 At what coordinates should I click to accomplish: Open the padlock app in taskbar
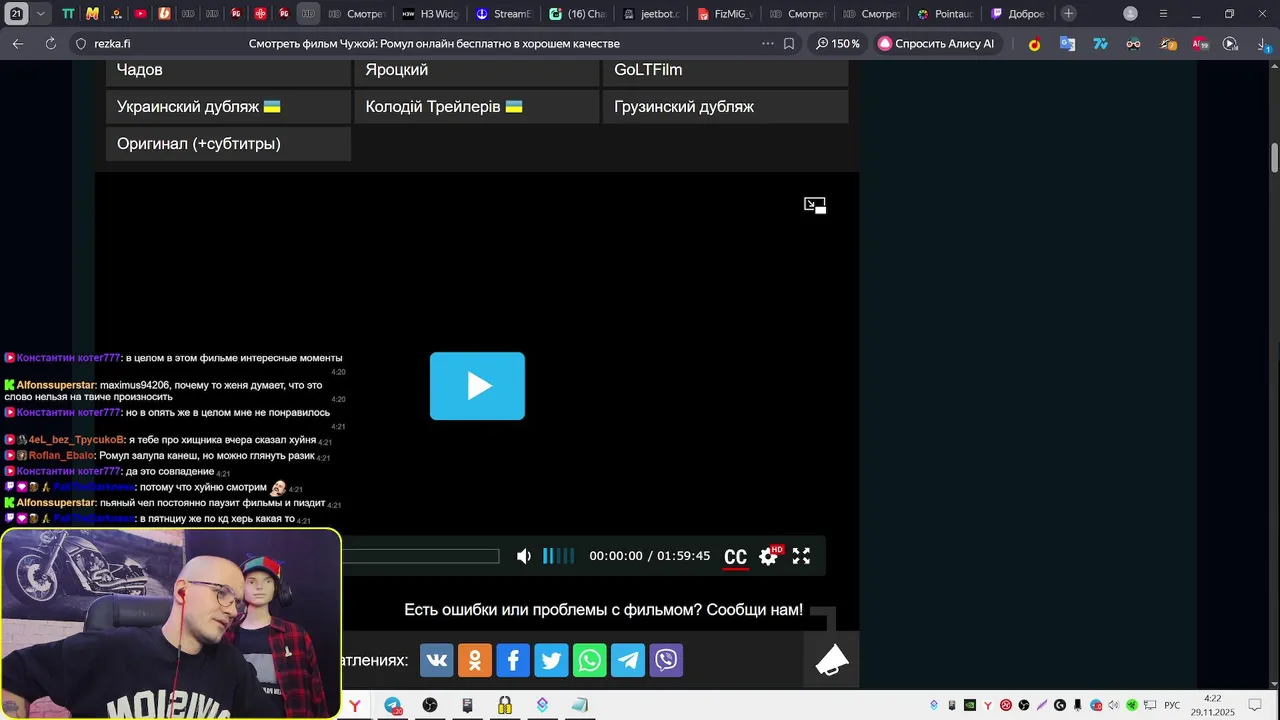tap(505, 705)
